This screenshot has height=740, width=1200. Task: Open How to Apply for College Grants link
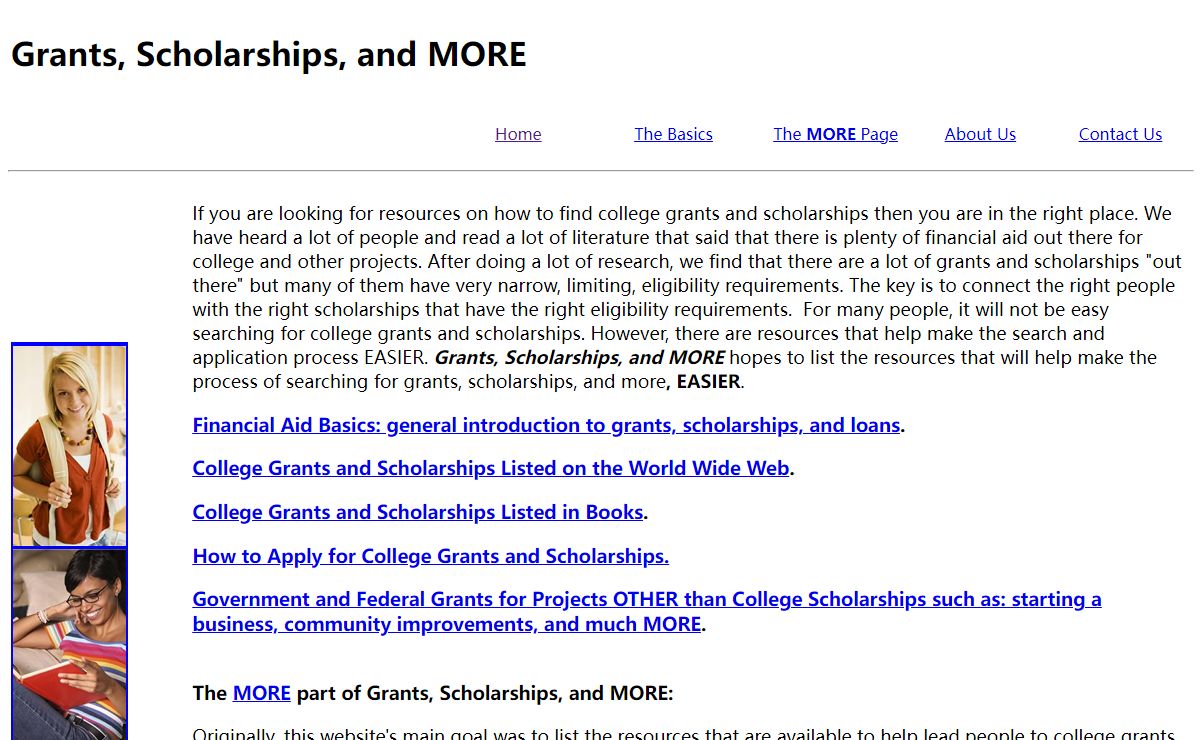click(430, 556)
